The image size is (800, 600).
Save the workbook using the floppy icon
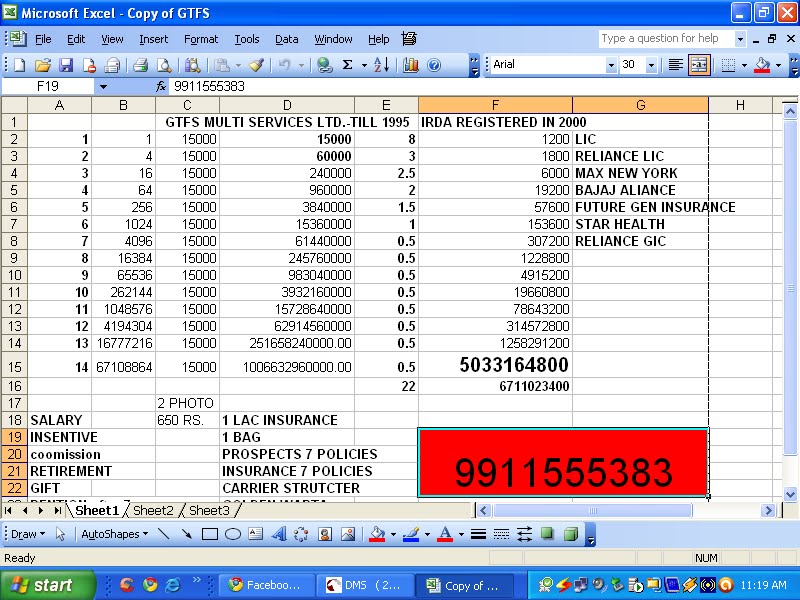[66, 65]
